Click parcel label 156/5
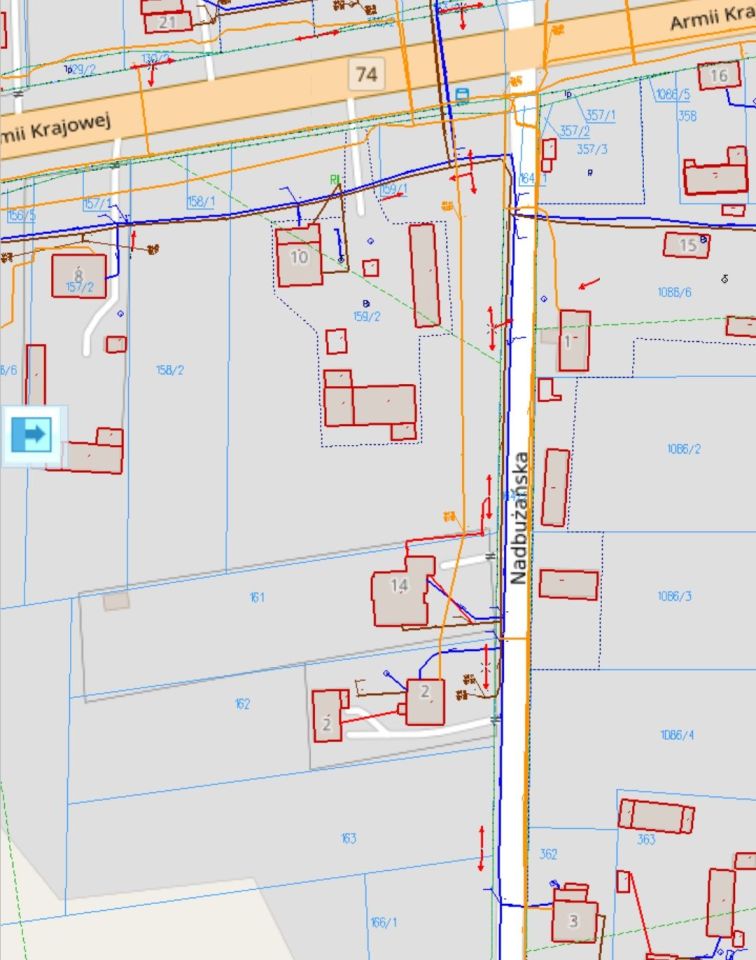The width and height of the screenshot is (756, 960). [21, 215]
